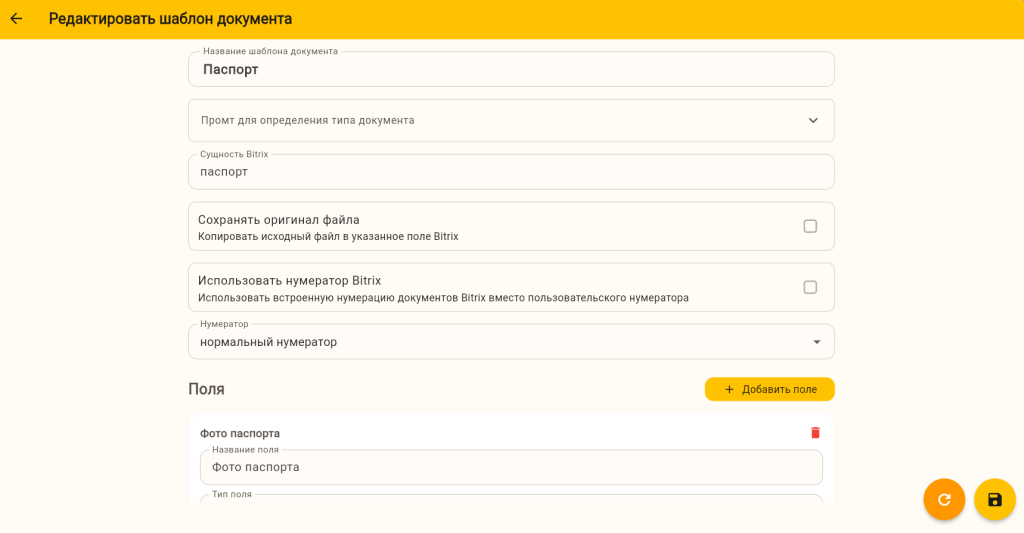Click the plus icon in Добавить поле
The image size is (1024, 533).
(729, 390)
